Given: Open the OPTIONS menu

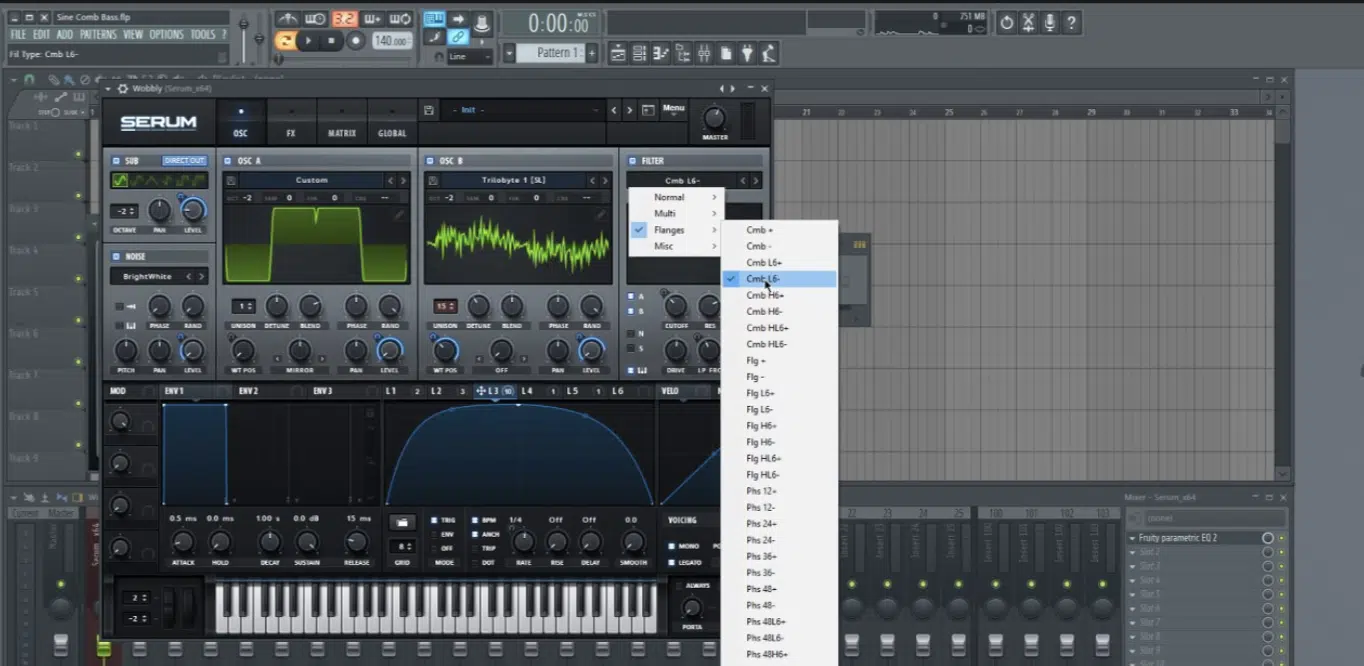Looking at the screenshot, I should point(166,34).
